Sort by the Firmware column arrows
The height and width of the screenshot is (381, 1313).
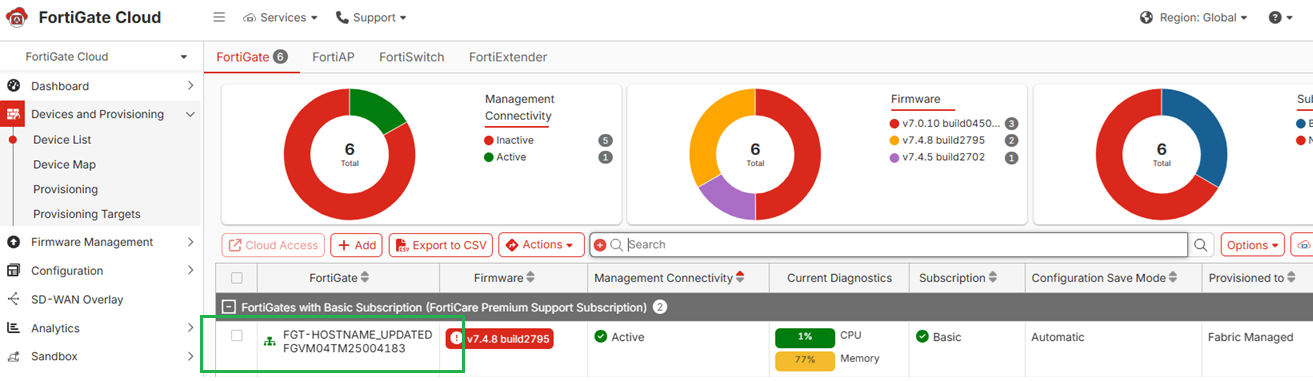(530, 277)
